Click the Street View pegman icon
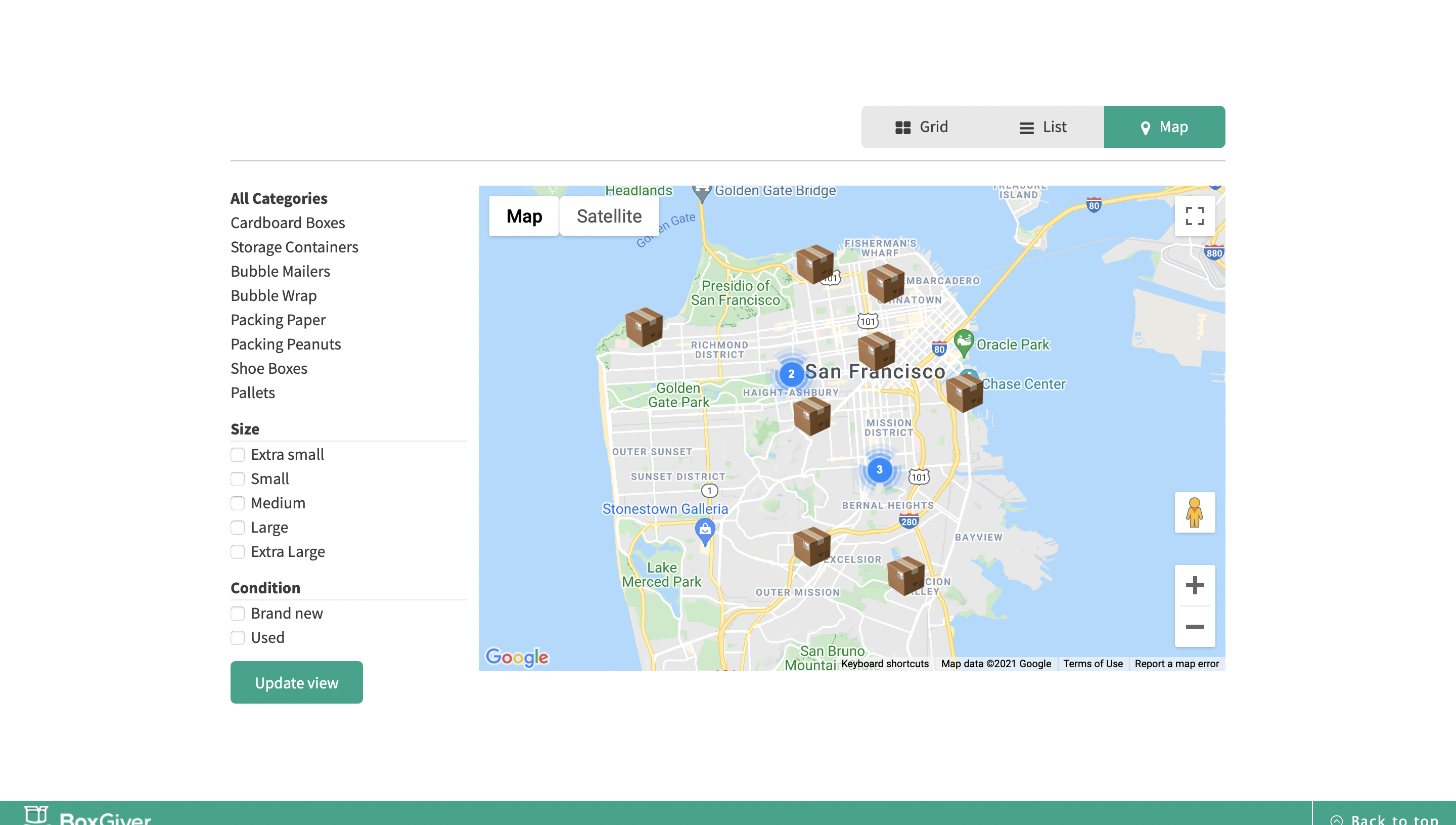The height and width of the screenshot is (825, 1456). click(1194, 512)
